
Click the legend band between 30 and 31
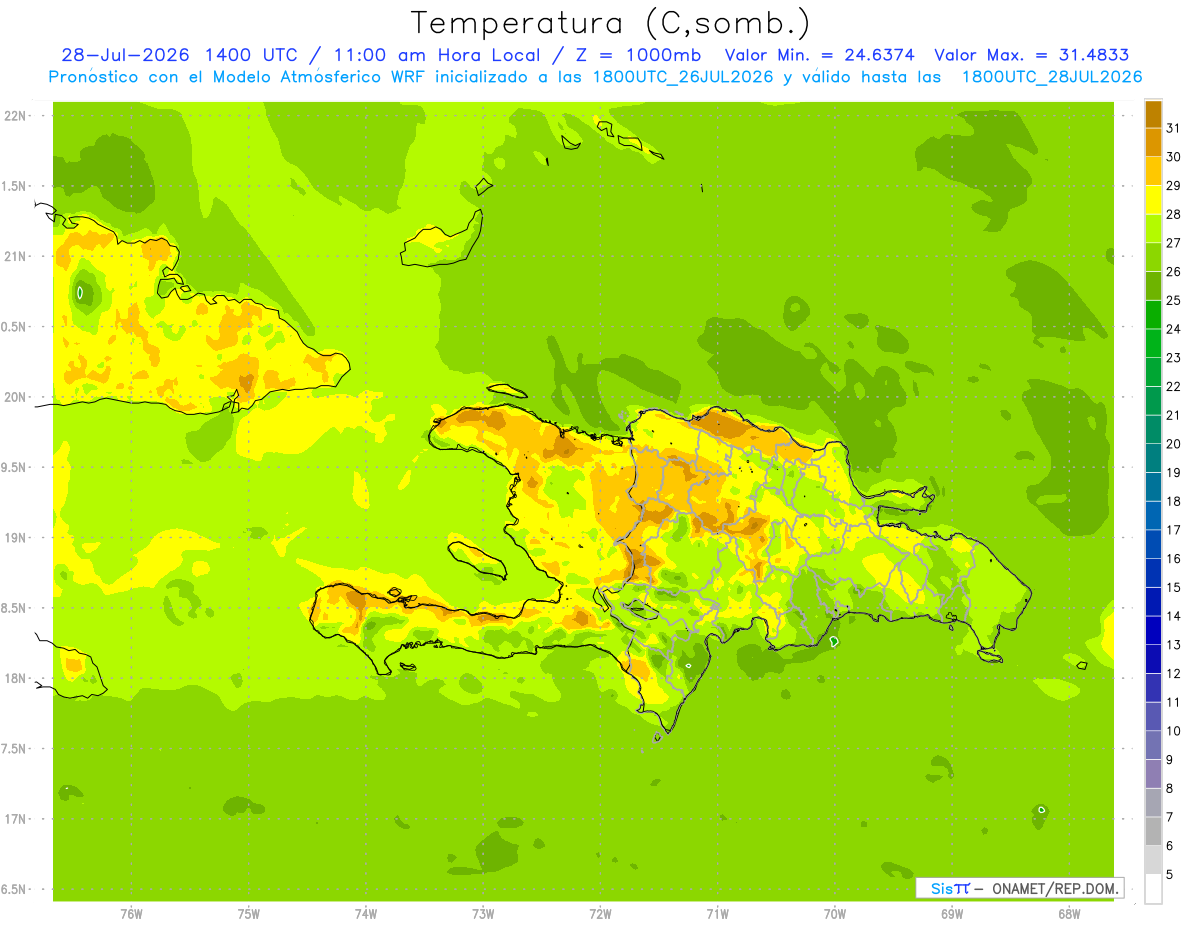[x=1153, y=142]
